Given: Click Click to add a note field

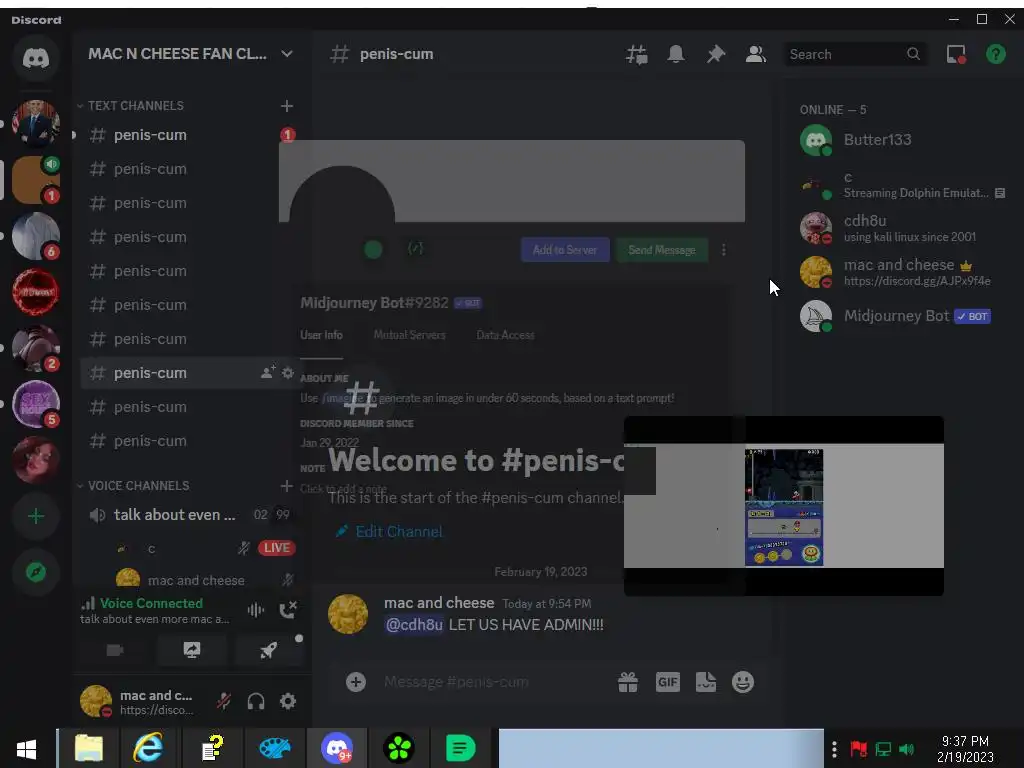Looking at the screenshot, I should coord(344,489).
